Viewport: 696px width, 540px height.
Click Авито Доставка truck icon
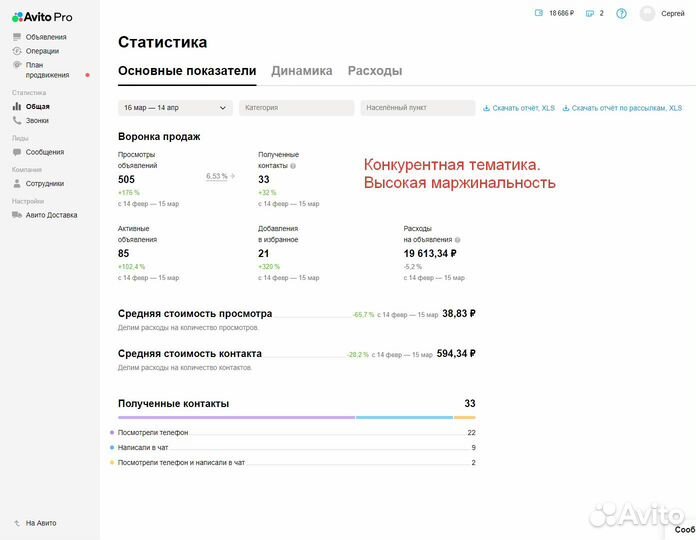click(17, 215)
